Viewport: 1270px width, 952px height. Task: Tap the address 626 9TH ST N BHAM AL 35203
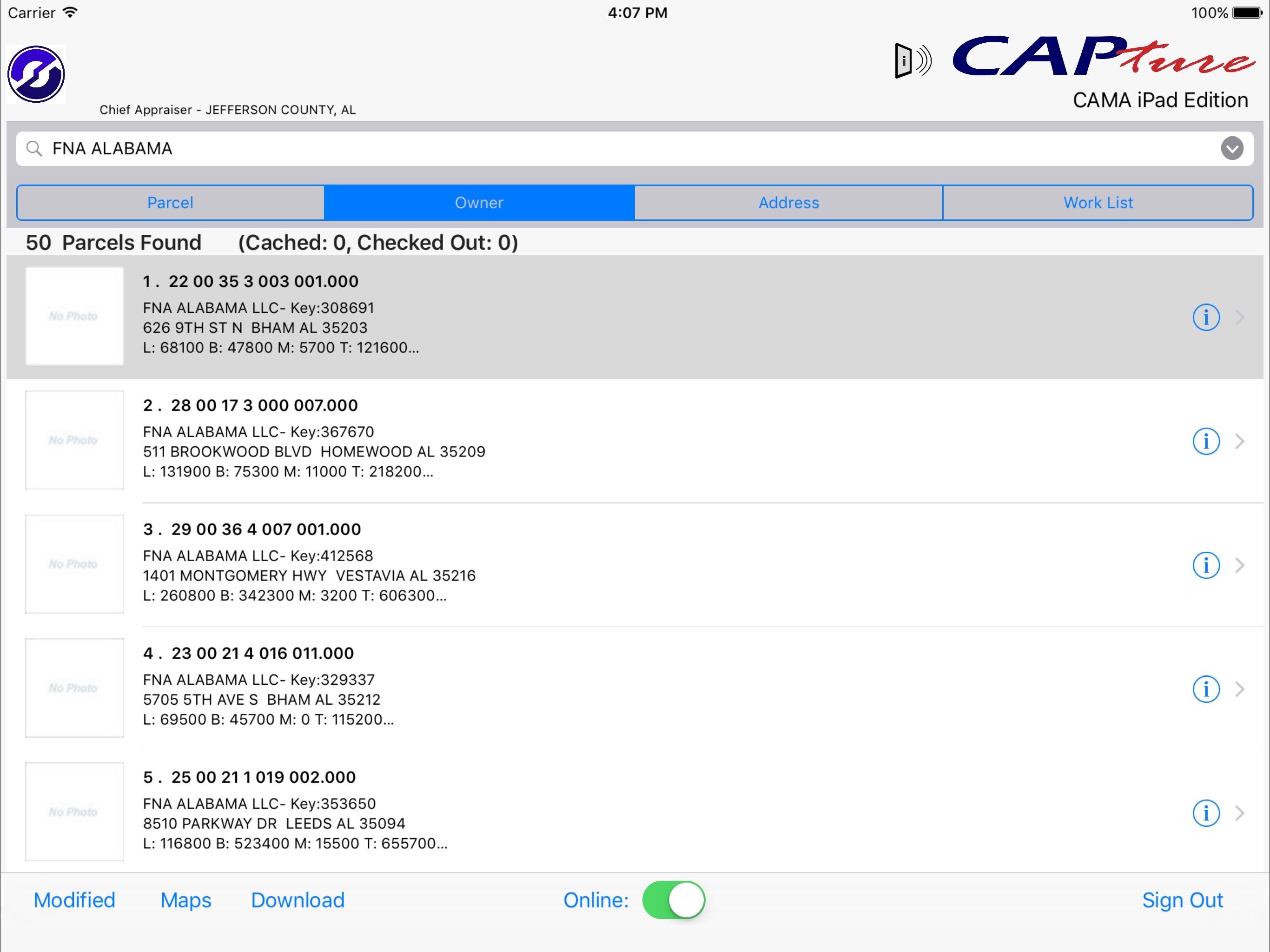click(x=255, y=328)
